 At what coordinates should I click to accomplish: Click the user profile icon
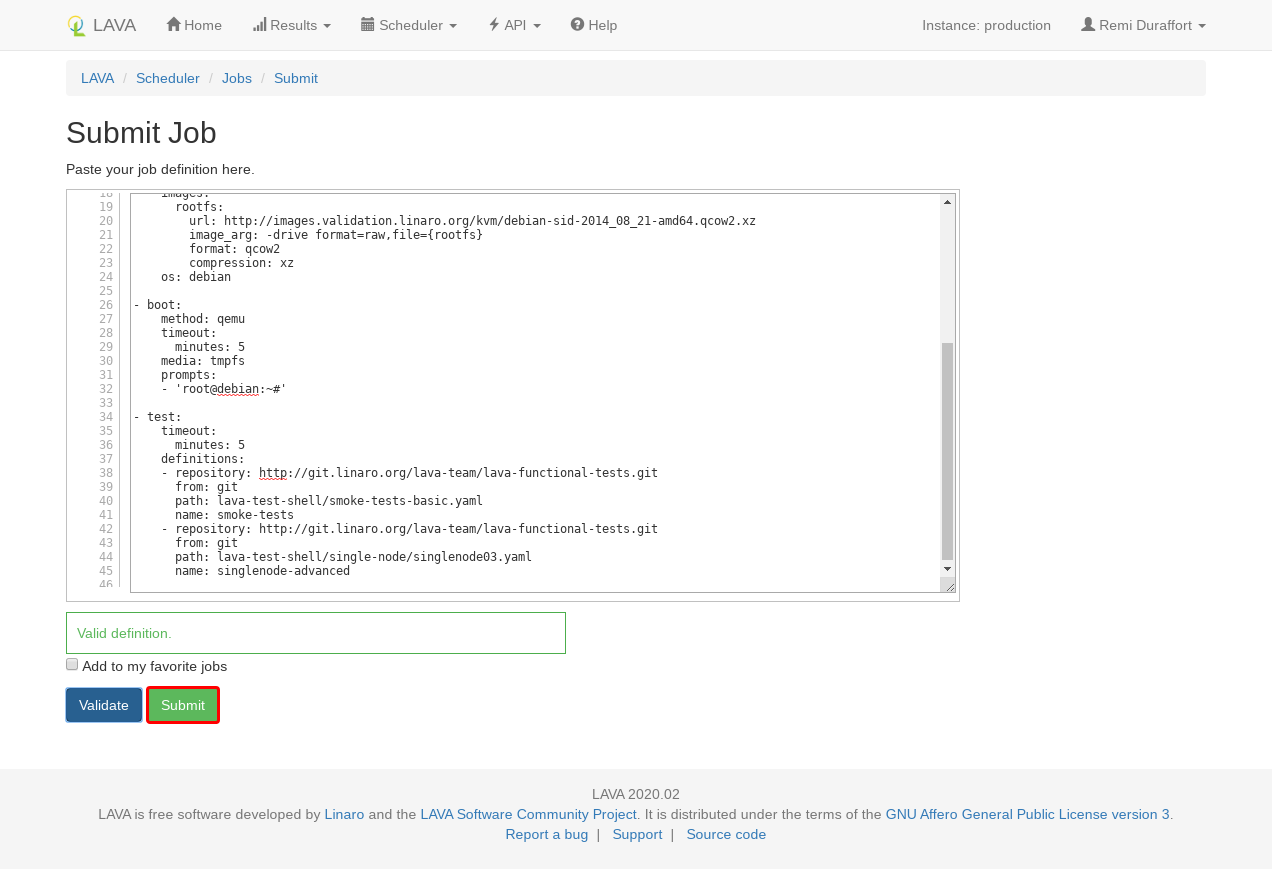(1088, 25)
